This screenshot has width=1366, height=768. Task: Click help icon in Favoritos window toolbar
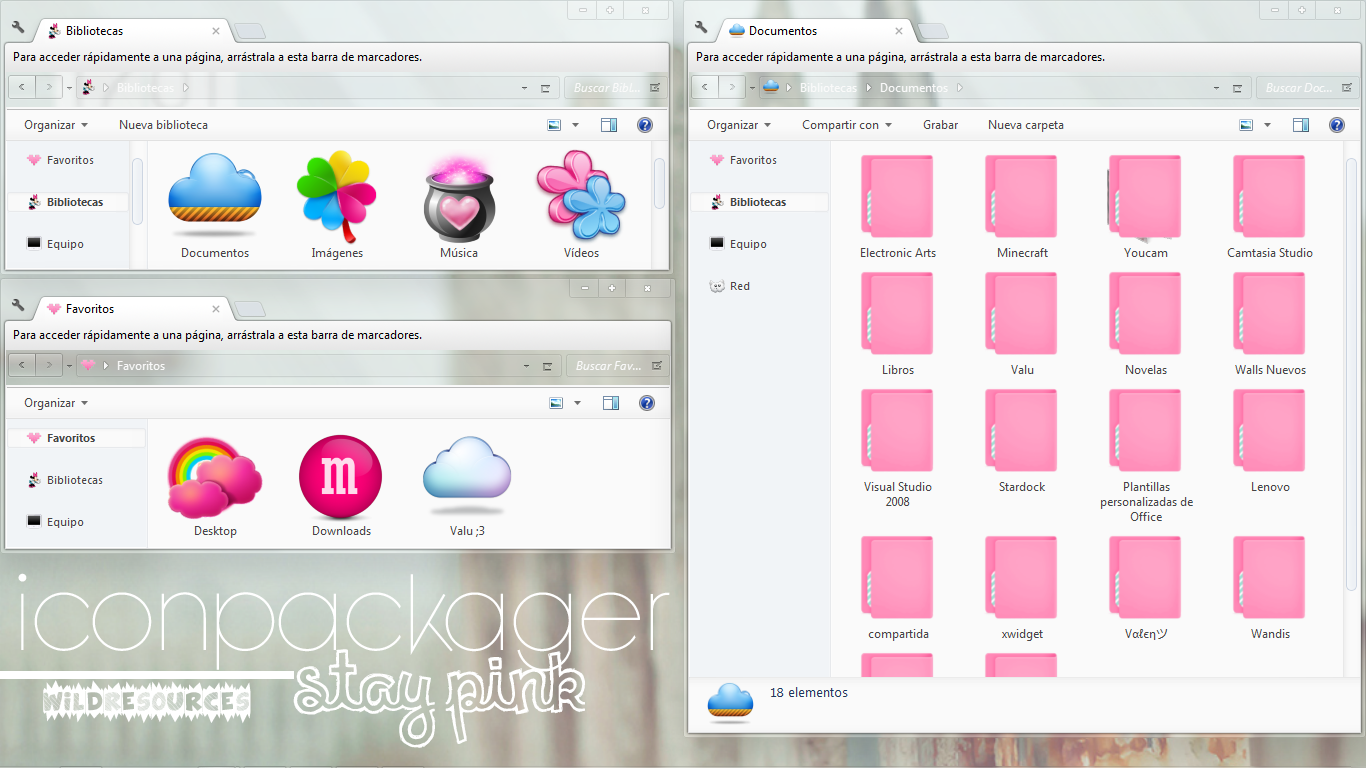click(x=647, y=403)
